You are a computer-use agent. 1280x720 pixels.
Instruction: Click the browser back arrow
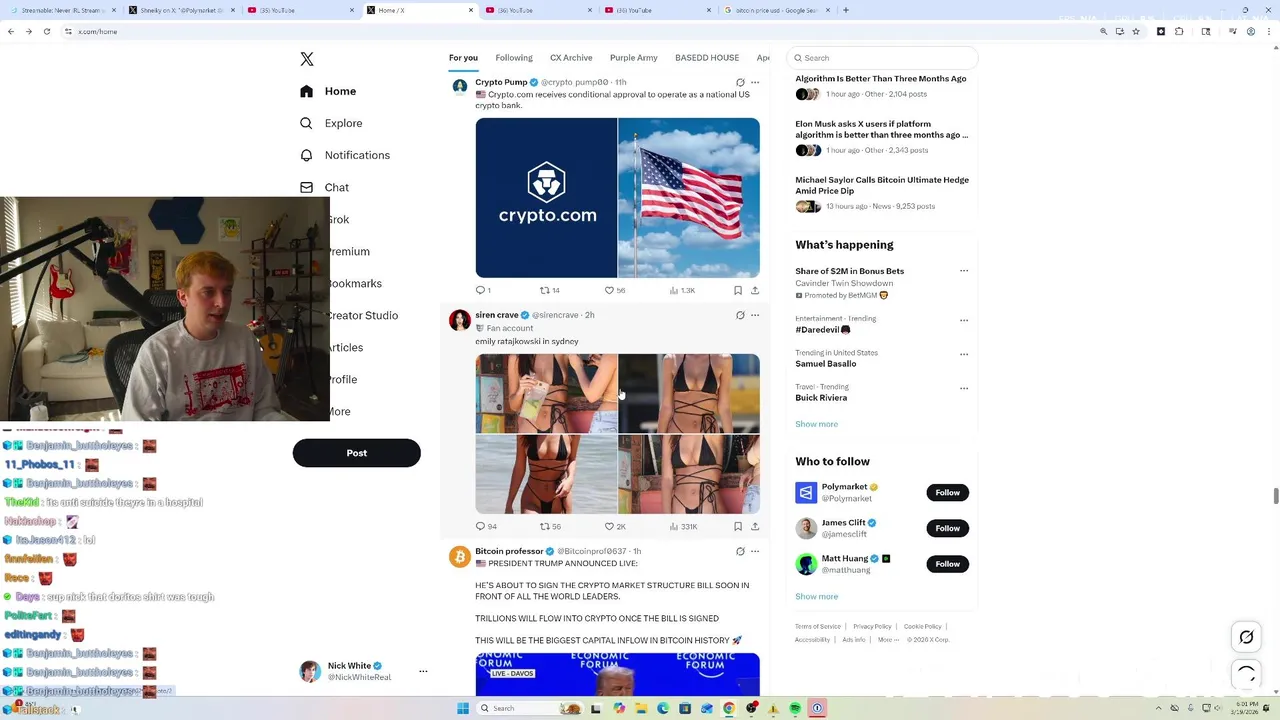click(x=11, y=31)
